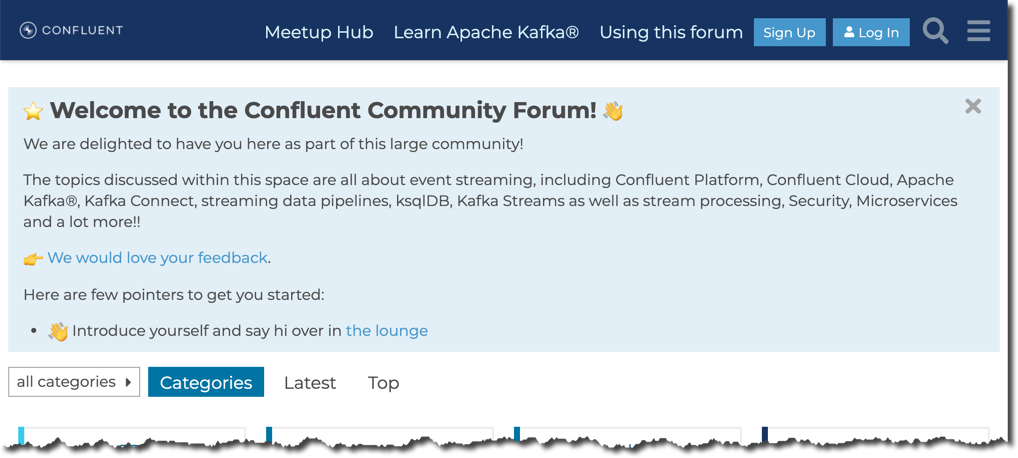Click pointing hand emoji before feedback link
The image size is (1018, 458).
[33, 259]
